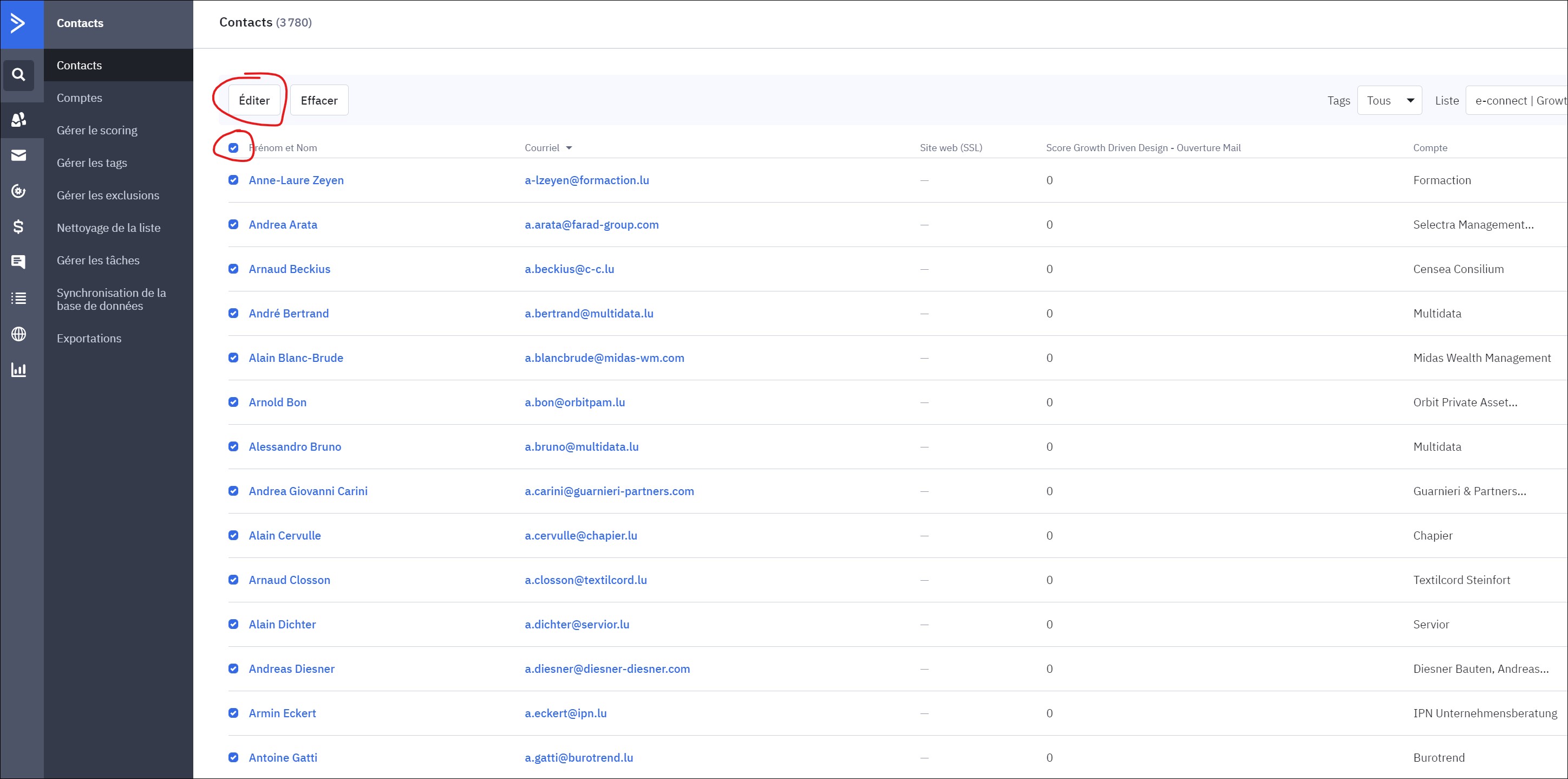The image size is (1568, 779).
Task: Uncheck Andrea Arata's checkbox
Action: click(233, 224)
